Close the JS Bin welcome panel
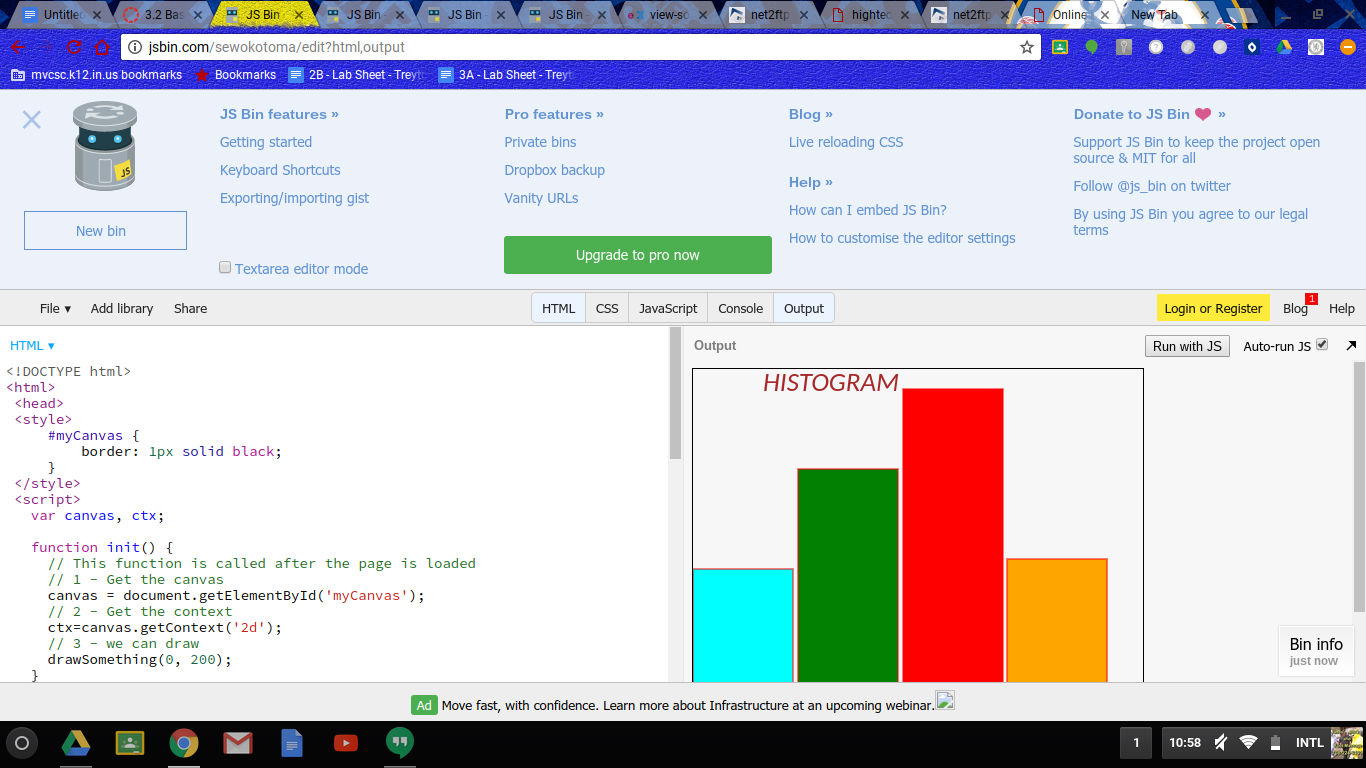The width and height of the screenshot is (1366, 768). point(32,120)
